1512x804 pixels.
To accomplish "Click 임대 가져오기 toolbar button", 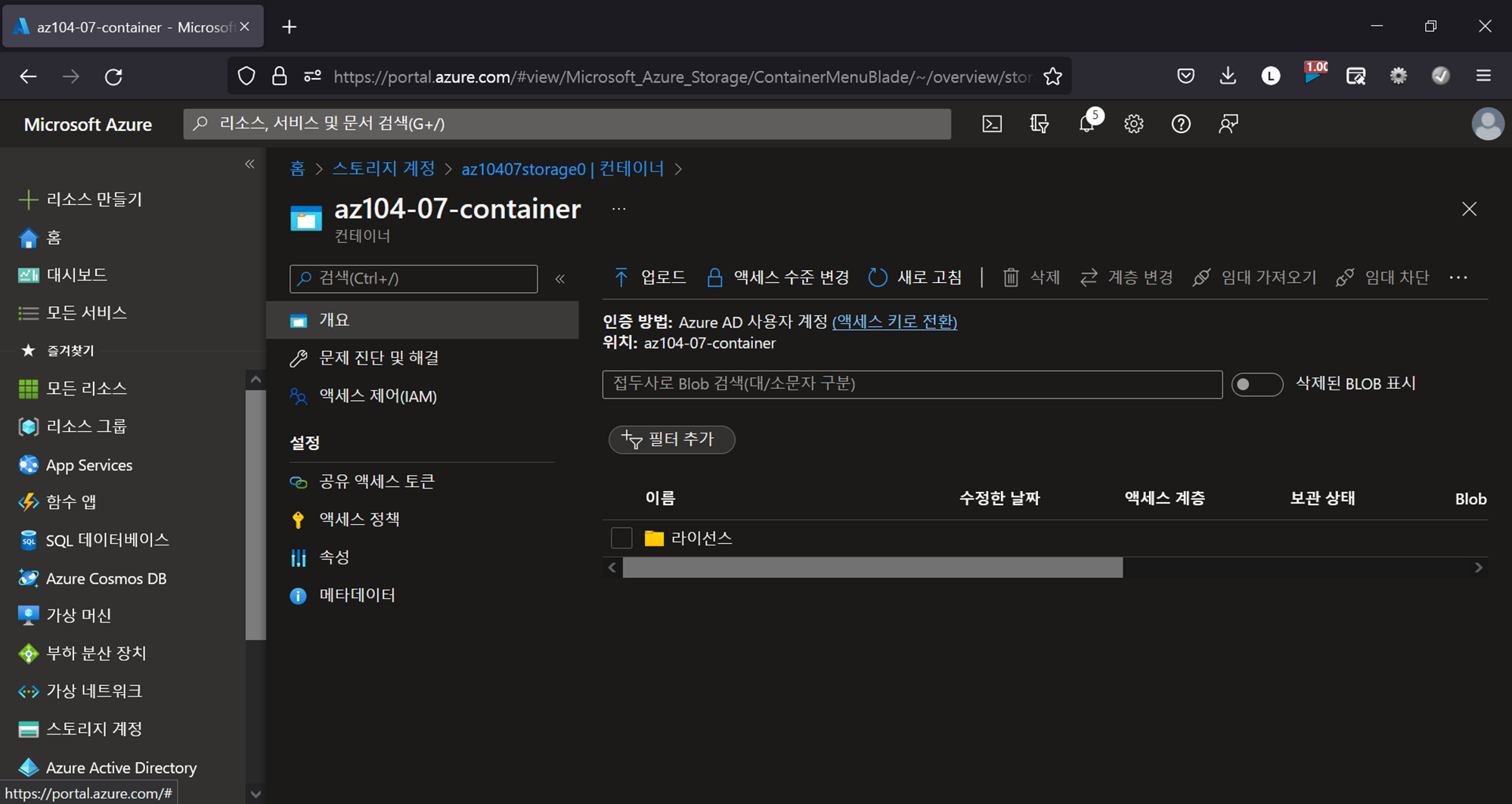I will click(x=1254, y=278).
